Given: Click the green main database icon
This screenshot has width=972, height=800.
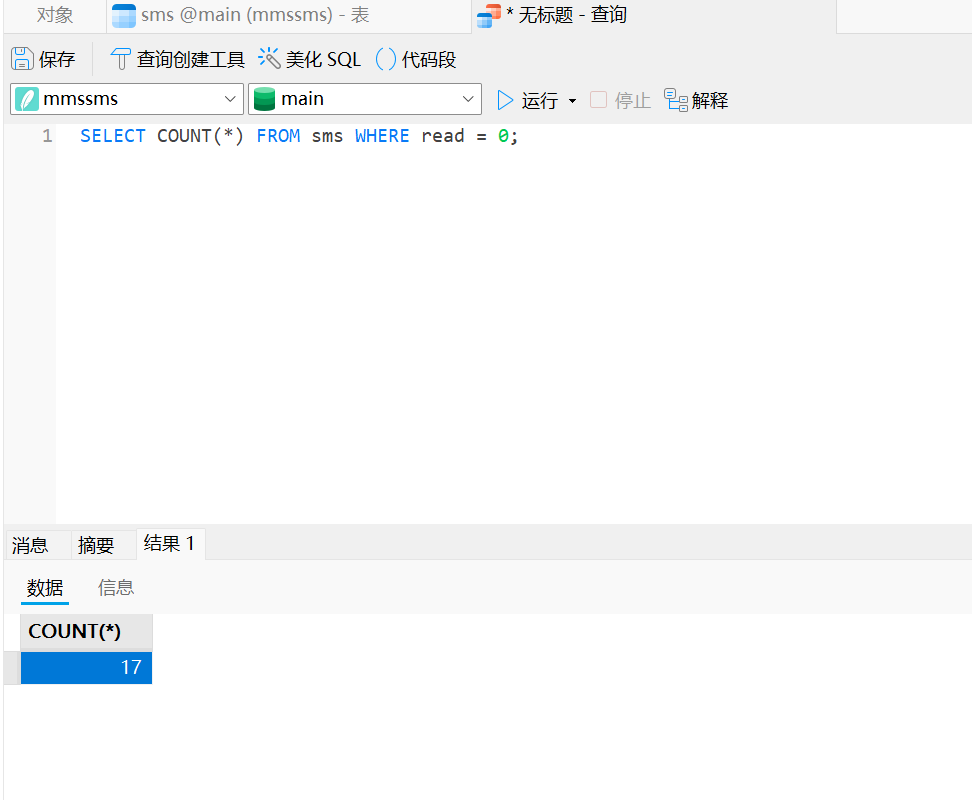Looking at the screenshot, I should [x=265, y=99].
